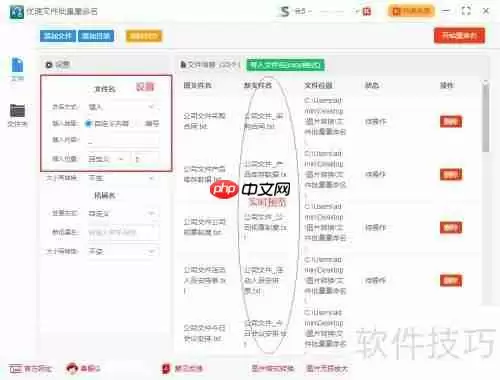Image resolution: width=500 pixels, height=380 pixels.
Task: Click the gear icon on the settings header
Action: click(49, 65)
